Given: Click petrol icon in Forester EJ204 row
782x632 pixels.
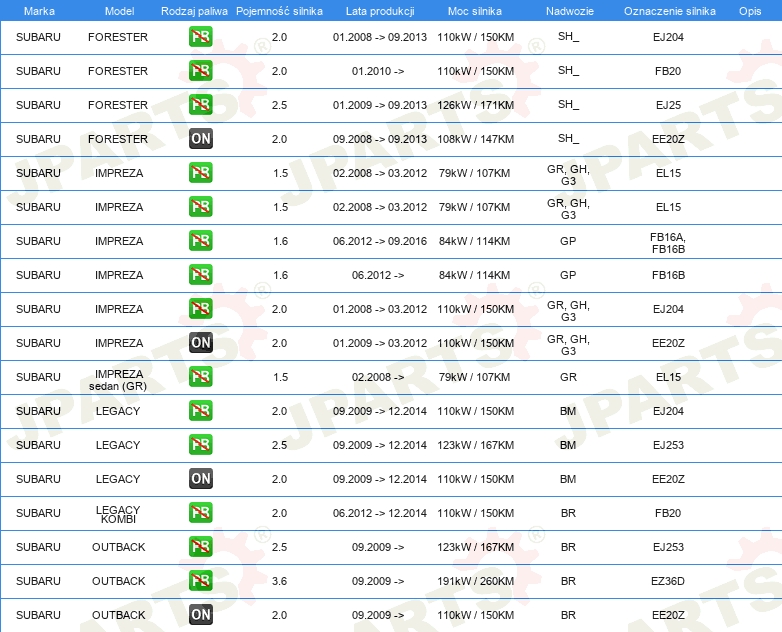Looking at the screenshot, I should [200, 37].
